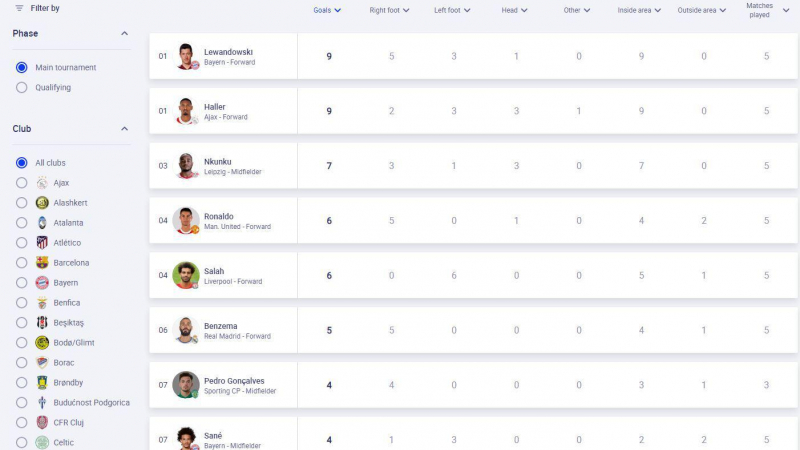Sort by Goals column arrow
The height and width of the screenshot is (450, 800).
click(x=337, y=11)
